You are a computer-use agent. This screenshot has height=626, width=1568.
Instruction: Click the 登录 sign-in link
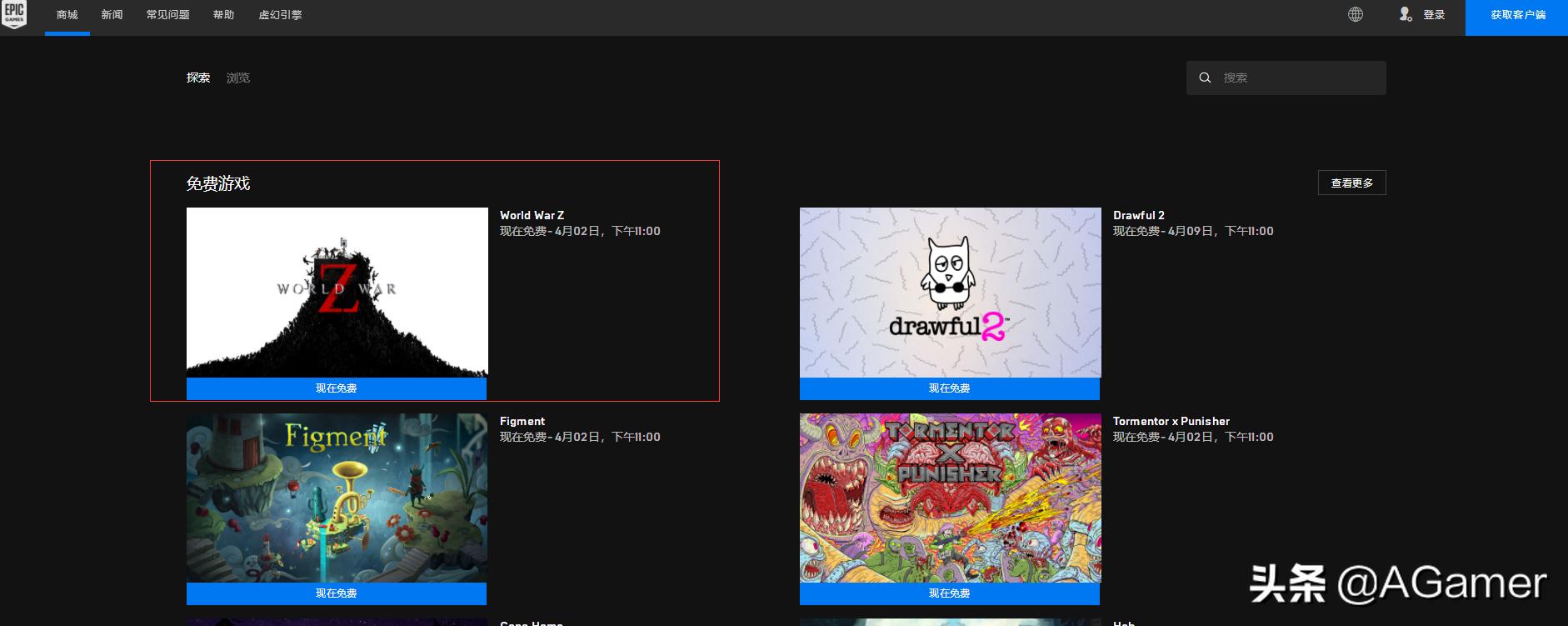[1434, 15]
